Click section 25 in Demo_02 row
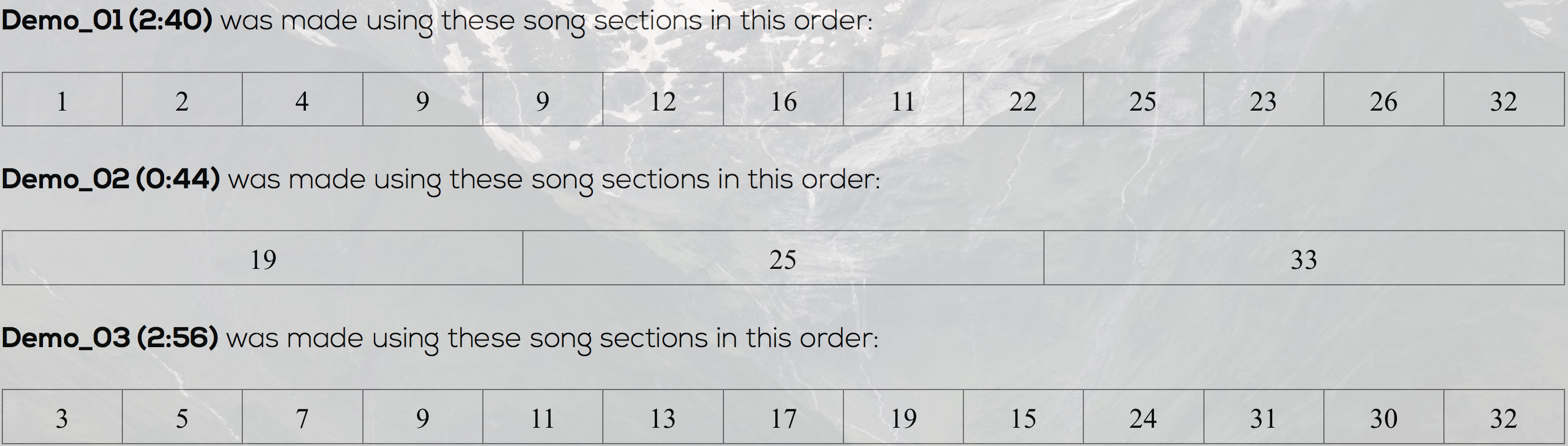 tap(783, 258)
